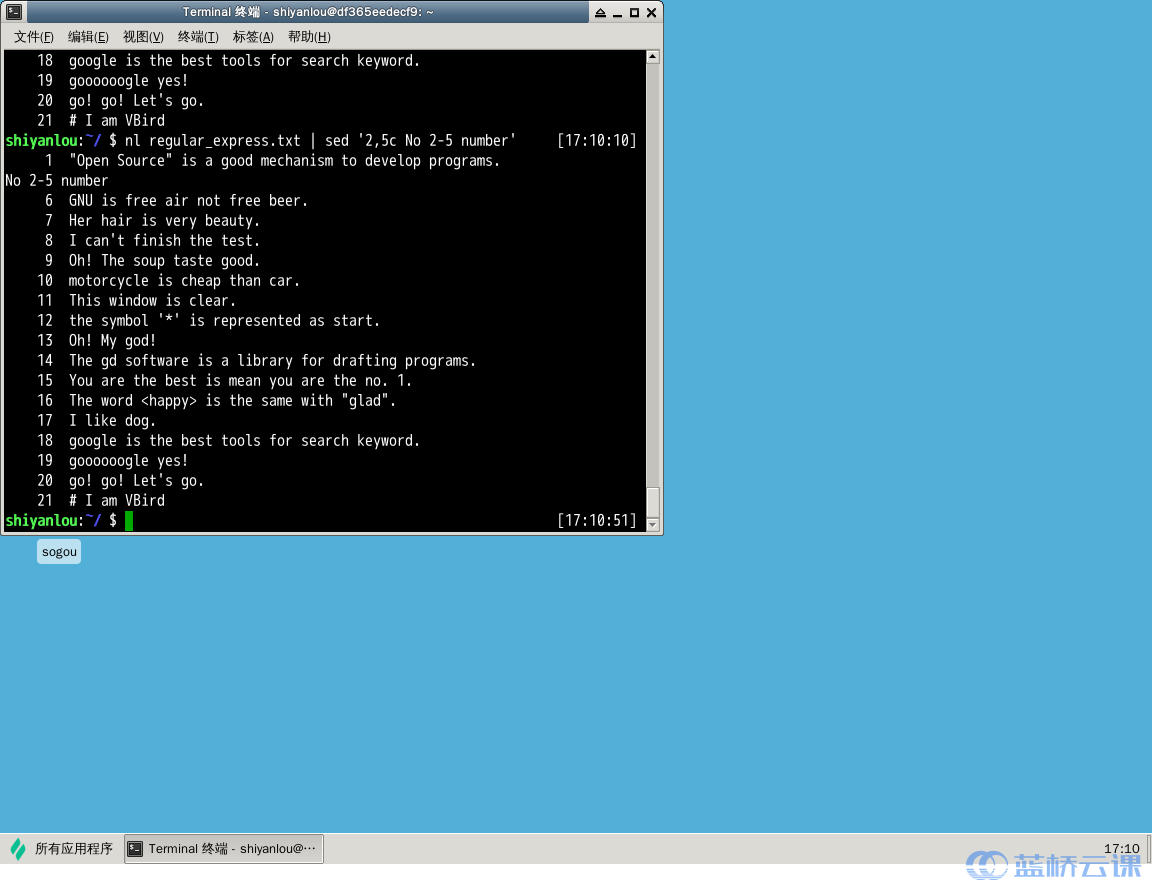Open the 文件(F) menu
The height and width of the screenshot is (896, 1152).
pos(34,37)
